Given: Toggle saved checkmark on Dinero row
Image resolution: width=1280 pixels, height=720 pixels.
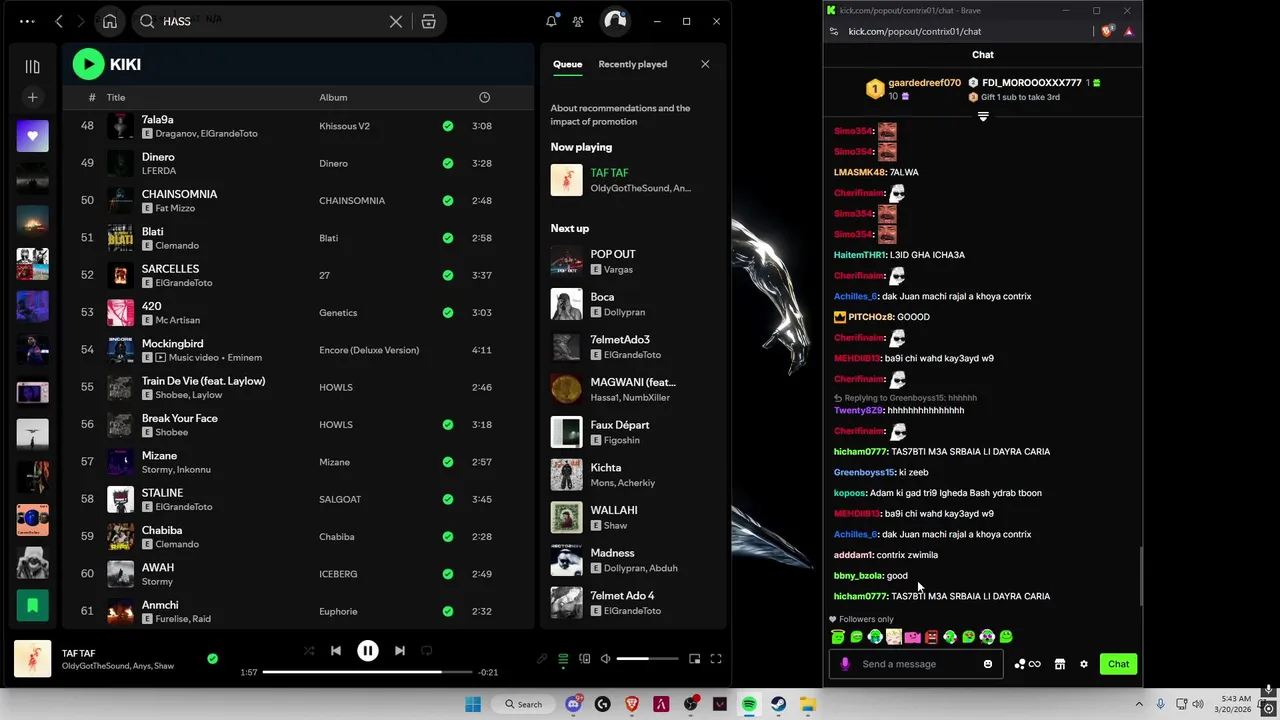Looking at the screenshot, I should (448, 163).
